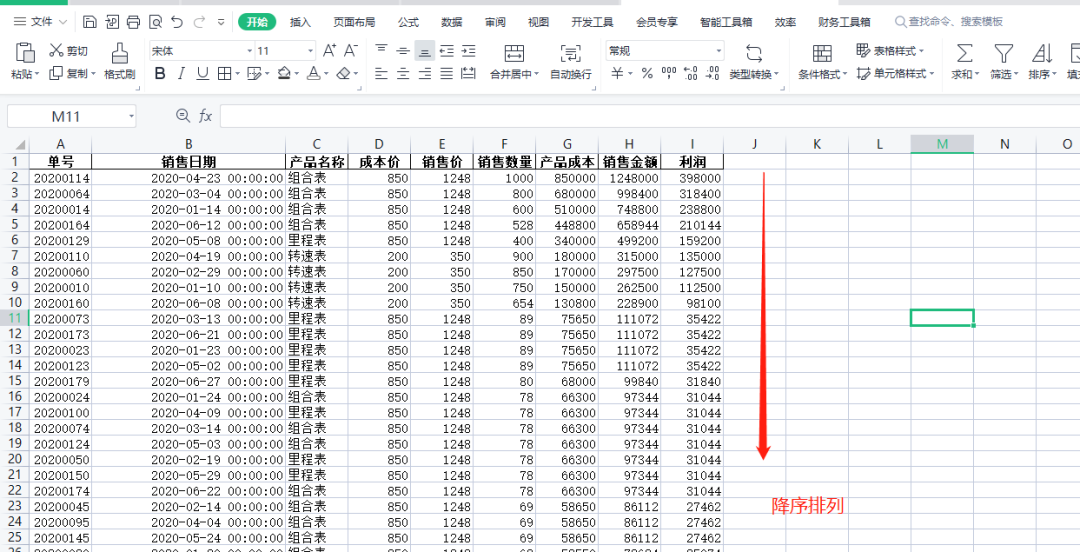The height and width of the screenshot is (552, 1080).
Task: Click the zoom magnifier beside fx
Action: click(183, 116)
